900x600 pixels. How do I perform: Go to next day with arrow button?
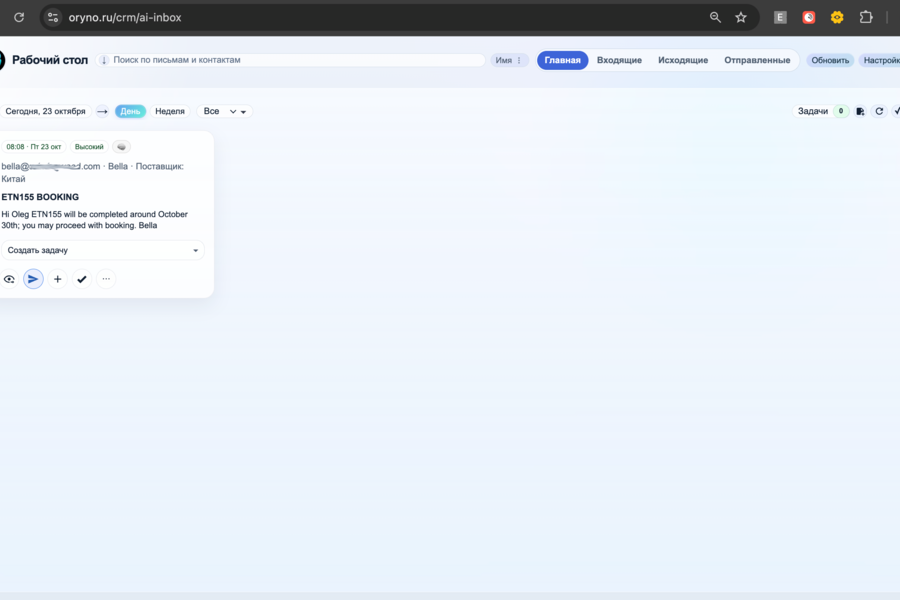[102, 111]
